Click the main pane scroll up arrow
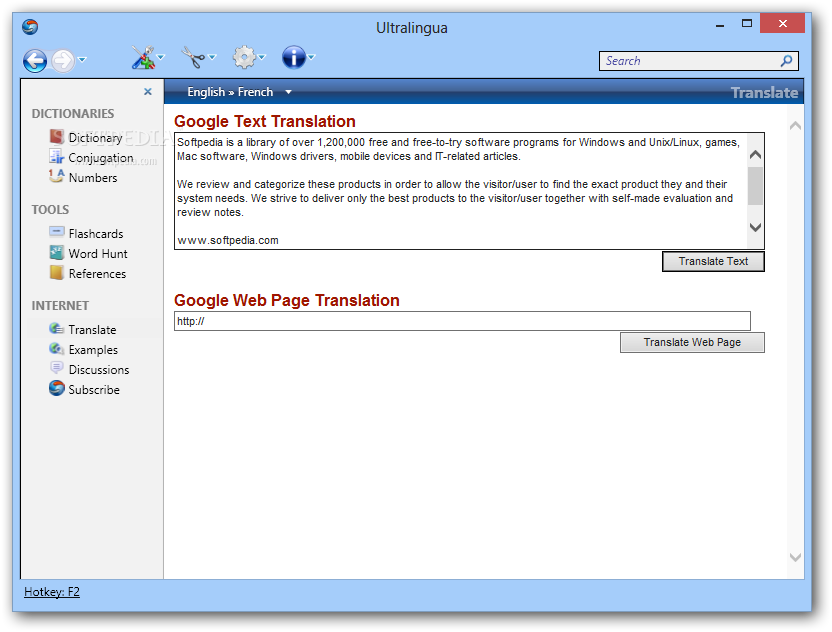Viewport: 832px width, 632px height. (795, 126)
